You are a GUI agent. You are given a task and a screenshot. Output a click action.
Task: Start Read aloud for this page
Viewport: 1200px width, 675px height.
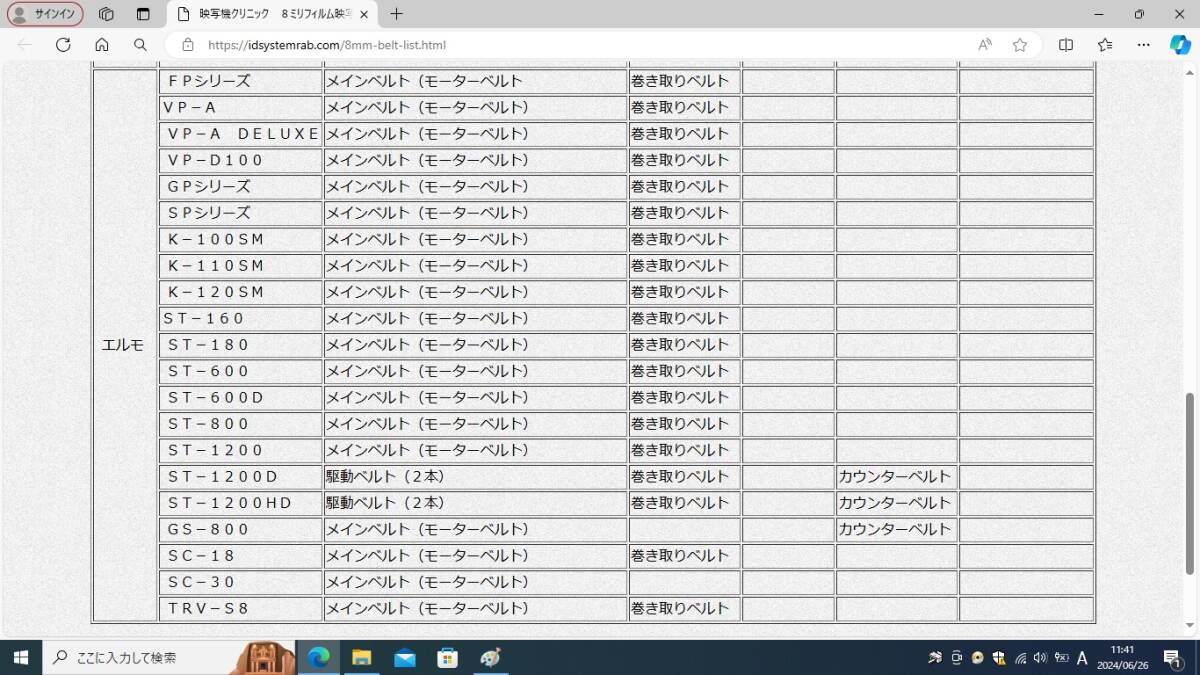(984, 45)
